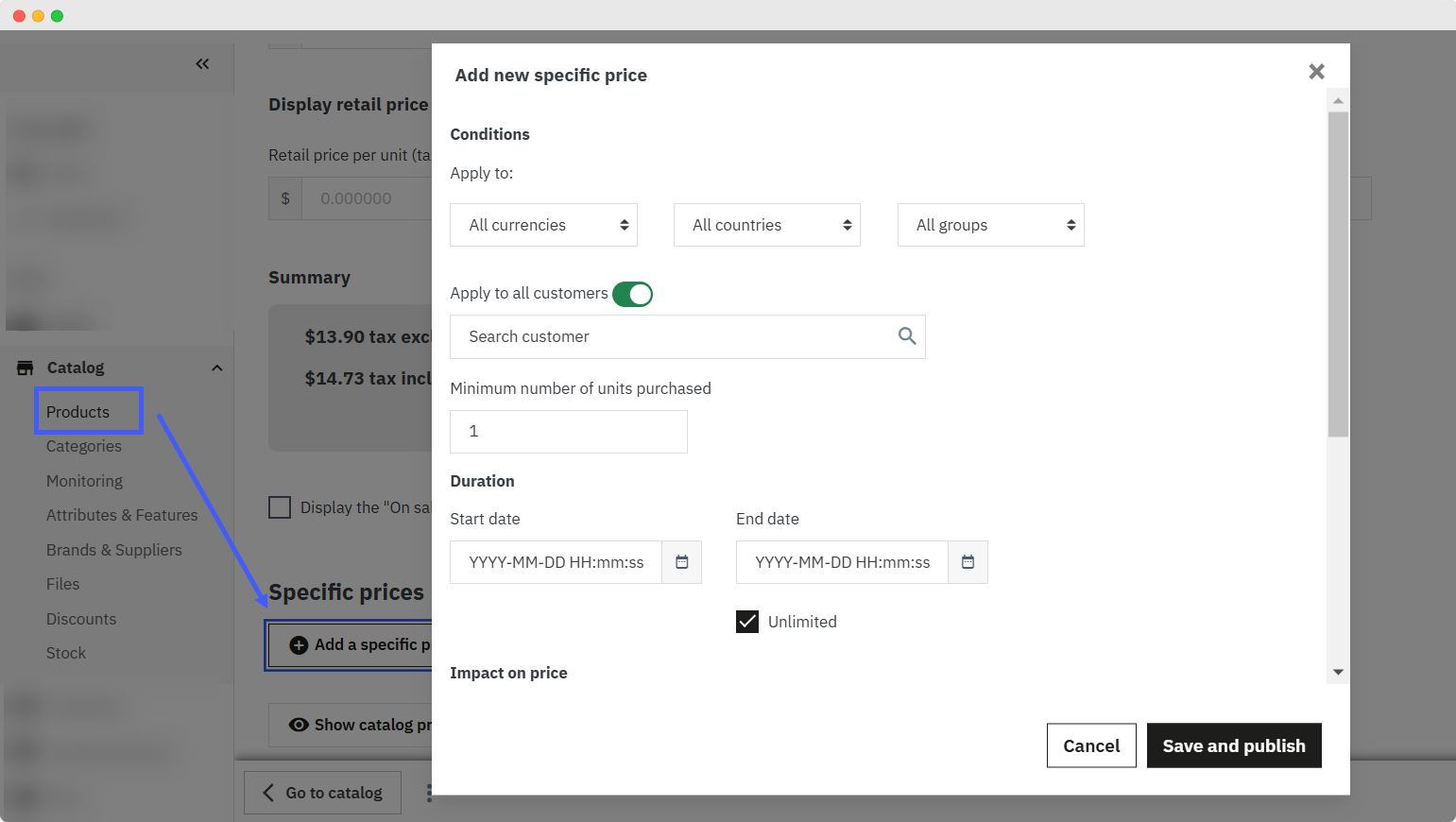Viewport: 1456px width, 822px height.
Task: Open the All groups dropdown
Action: (990, 225)
